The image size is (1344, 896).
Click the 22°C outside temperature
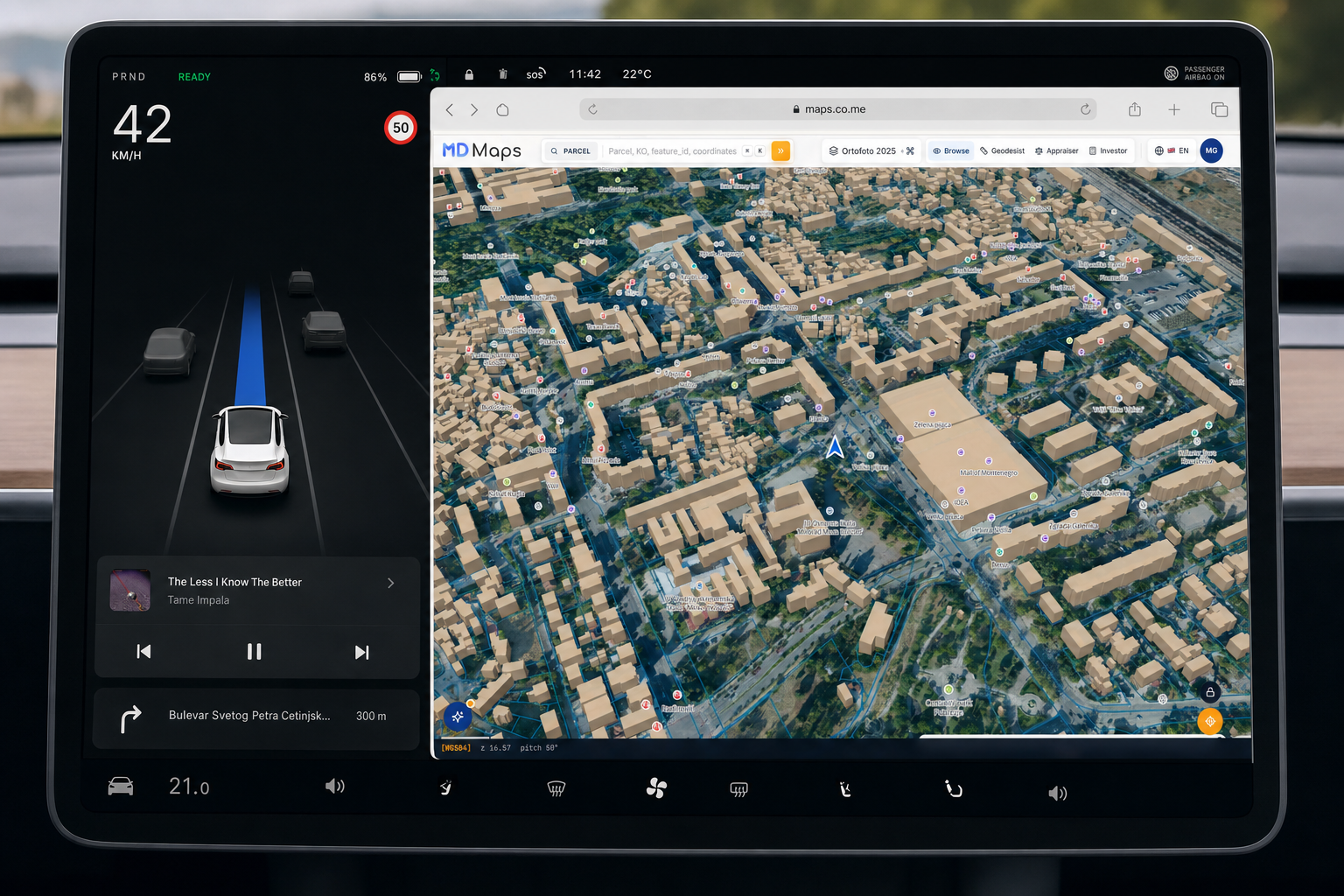click(x=637, y=74)
